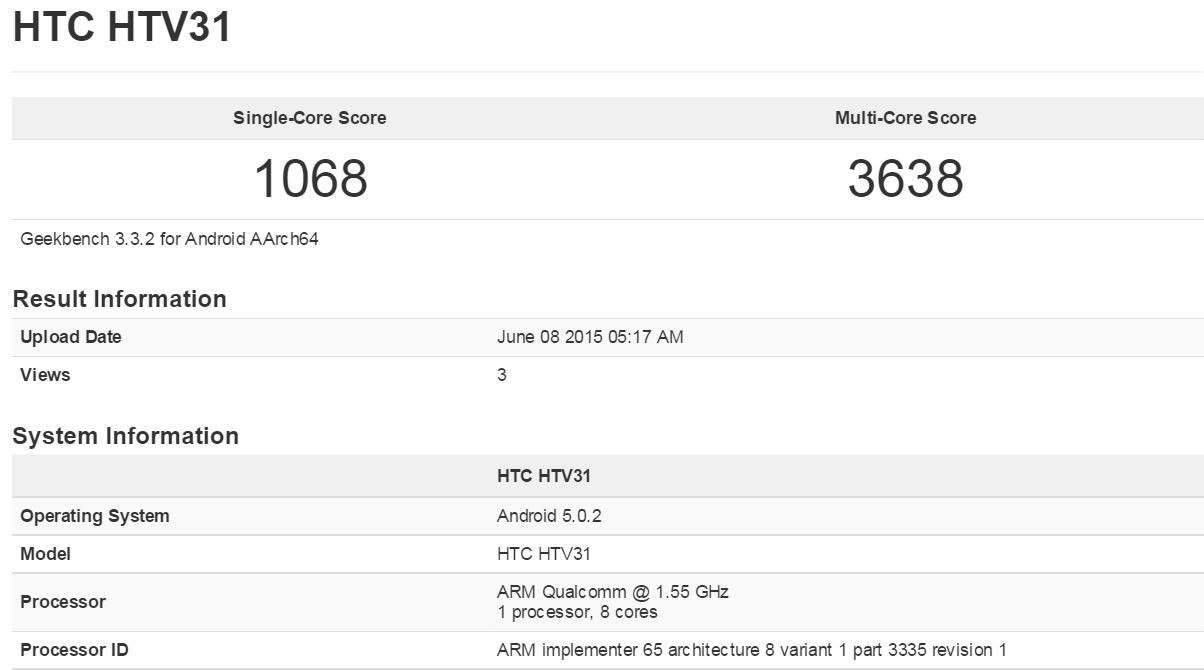Viewport: 1204px width, 670px height.
Task: Click the Single-Core Score header
Action: tap(310, 118)
